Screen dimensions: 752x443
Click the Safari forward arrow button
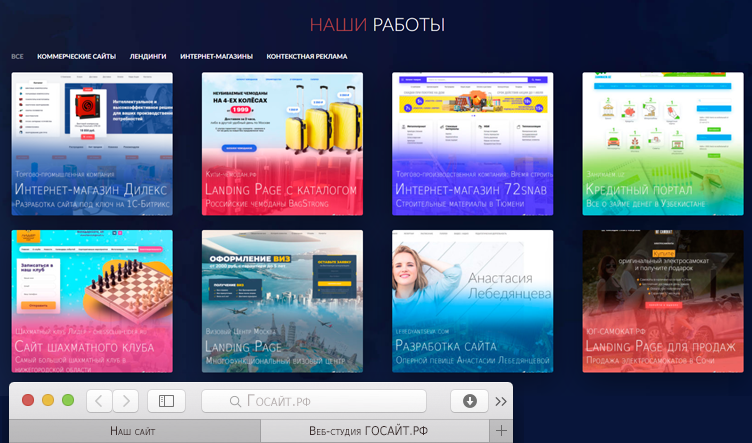click(x=125, y=401)
